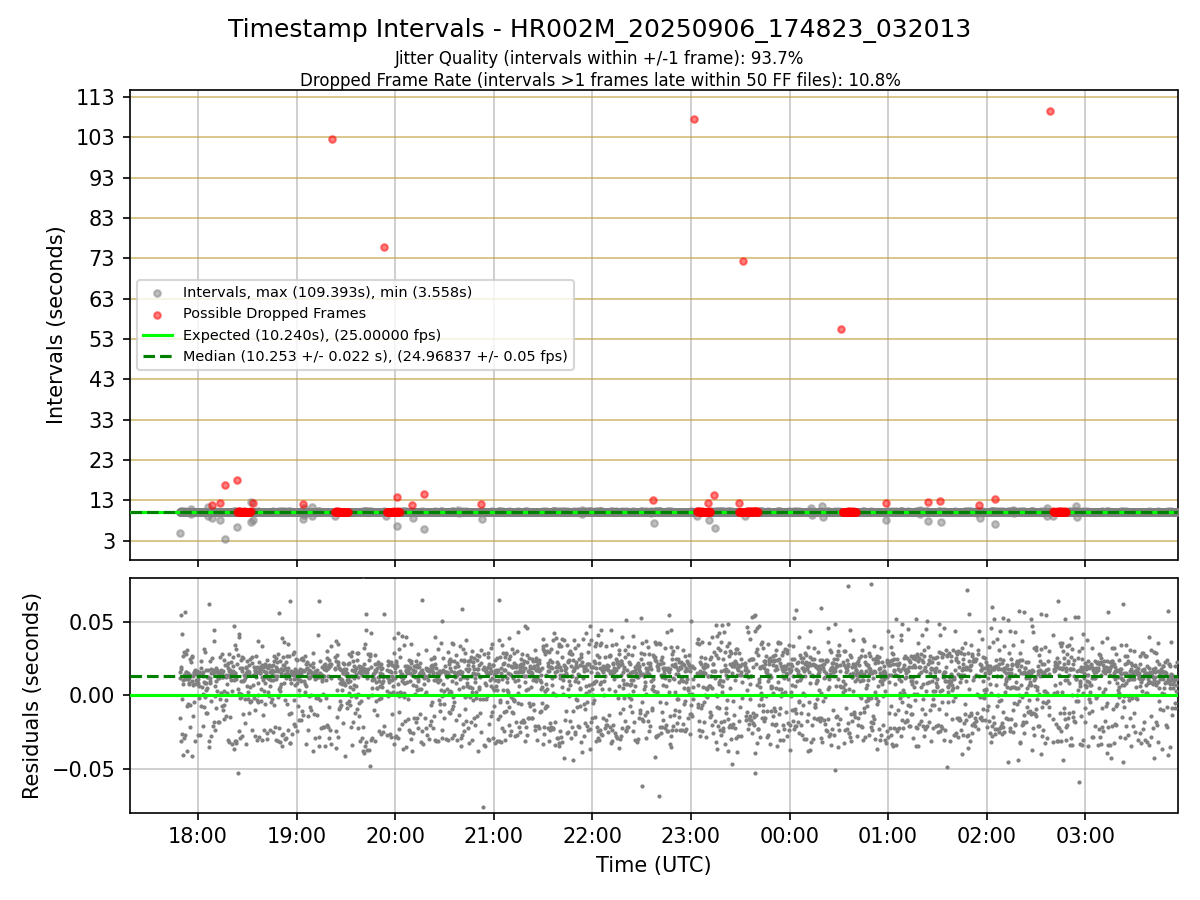Image resolution: width=1200 pixels, height=900 pixels.
Task: Click legend entry 'Intervals, max (109.393s), min (3.558s)'
Action: (327, 293)
